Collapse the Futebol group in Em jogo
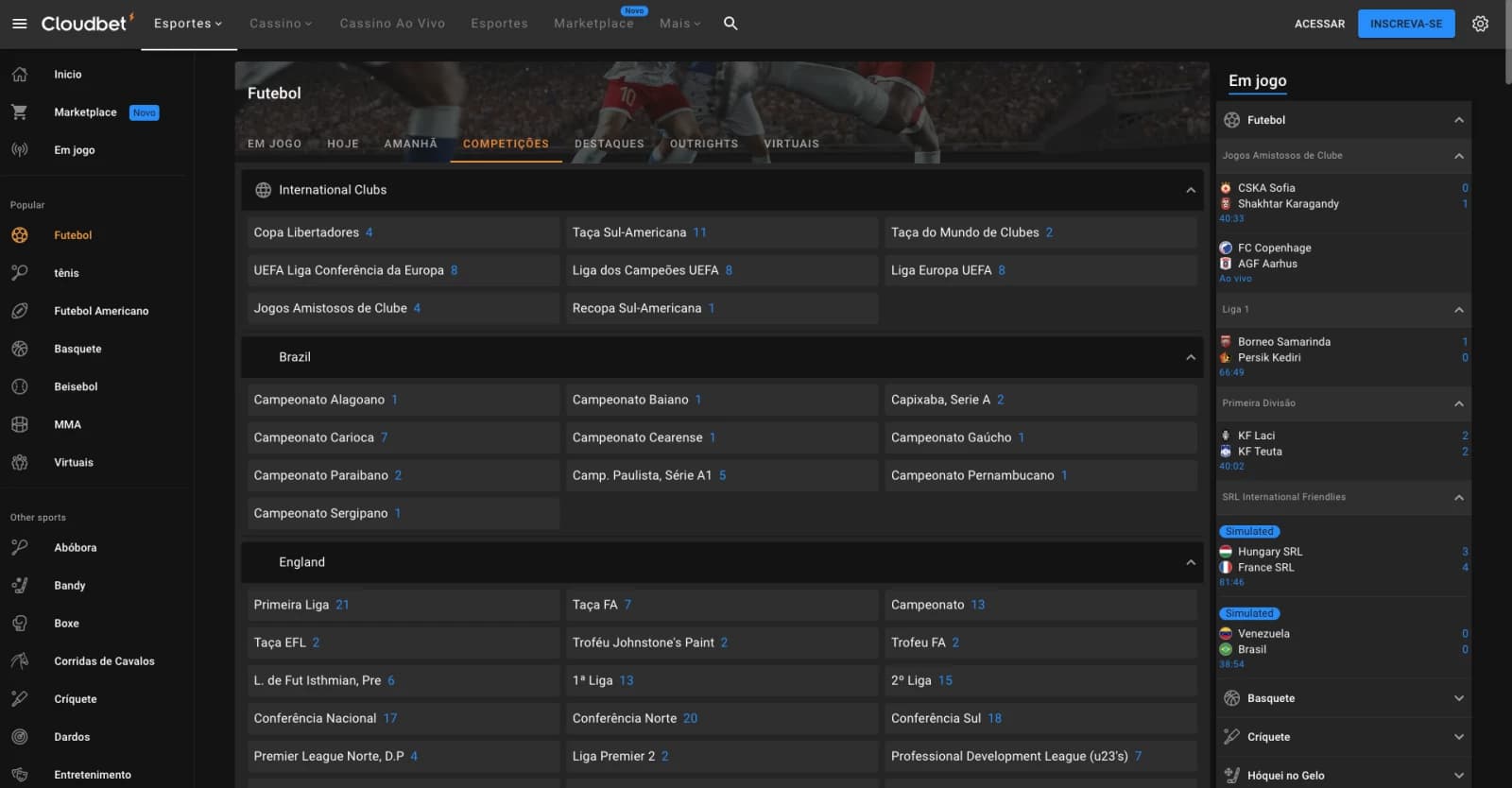 click(x=1459, y=120)
